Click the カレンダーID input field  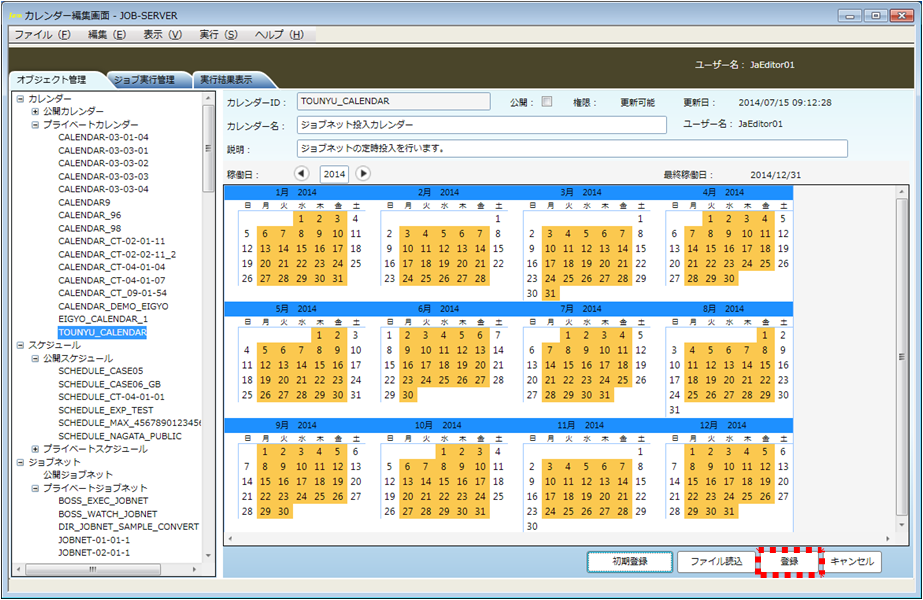point(393,101)
